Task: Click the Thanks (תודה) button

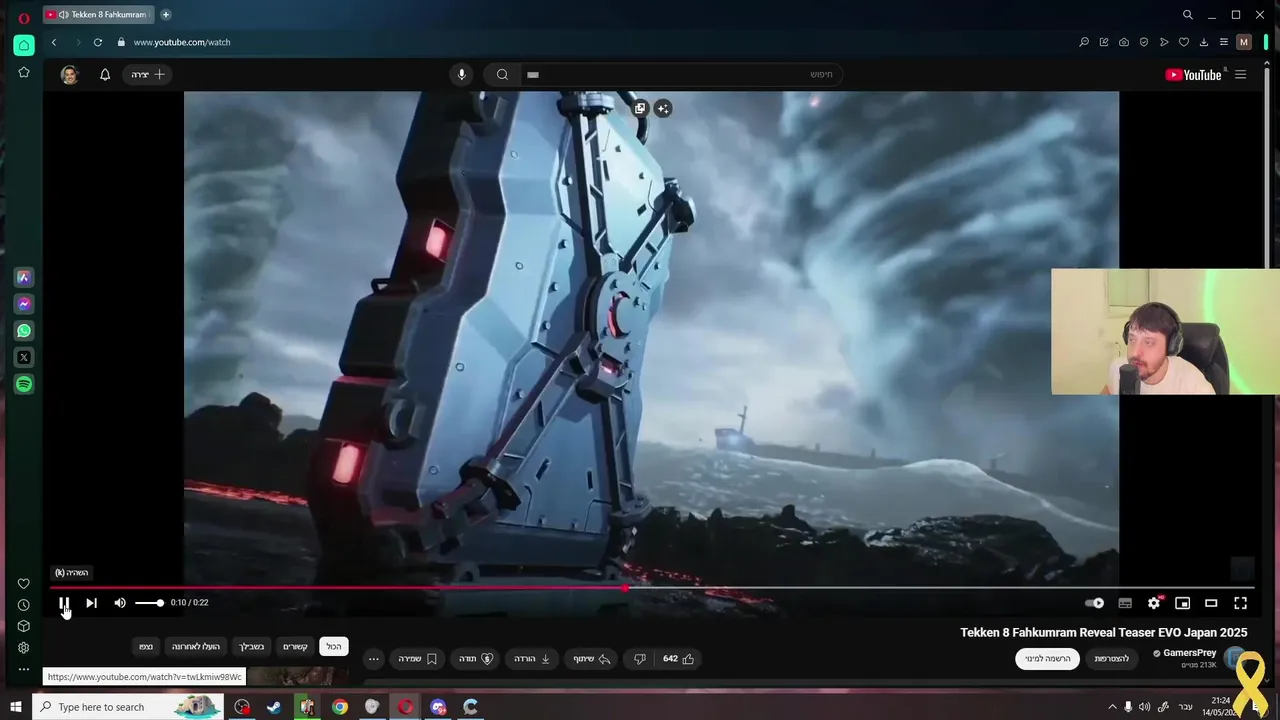Action: pyautogui.click(x=476, y=659)
